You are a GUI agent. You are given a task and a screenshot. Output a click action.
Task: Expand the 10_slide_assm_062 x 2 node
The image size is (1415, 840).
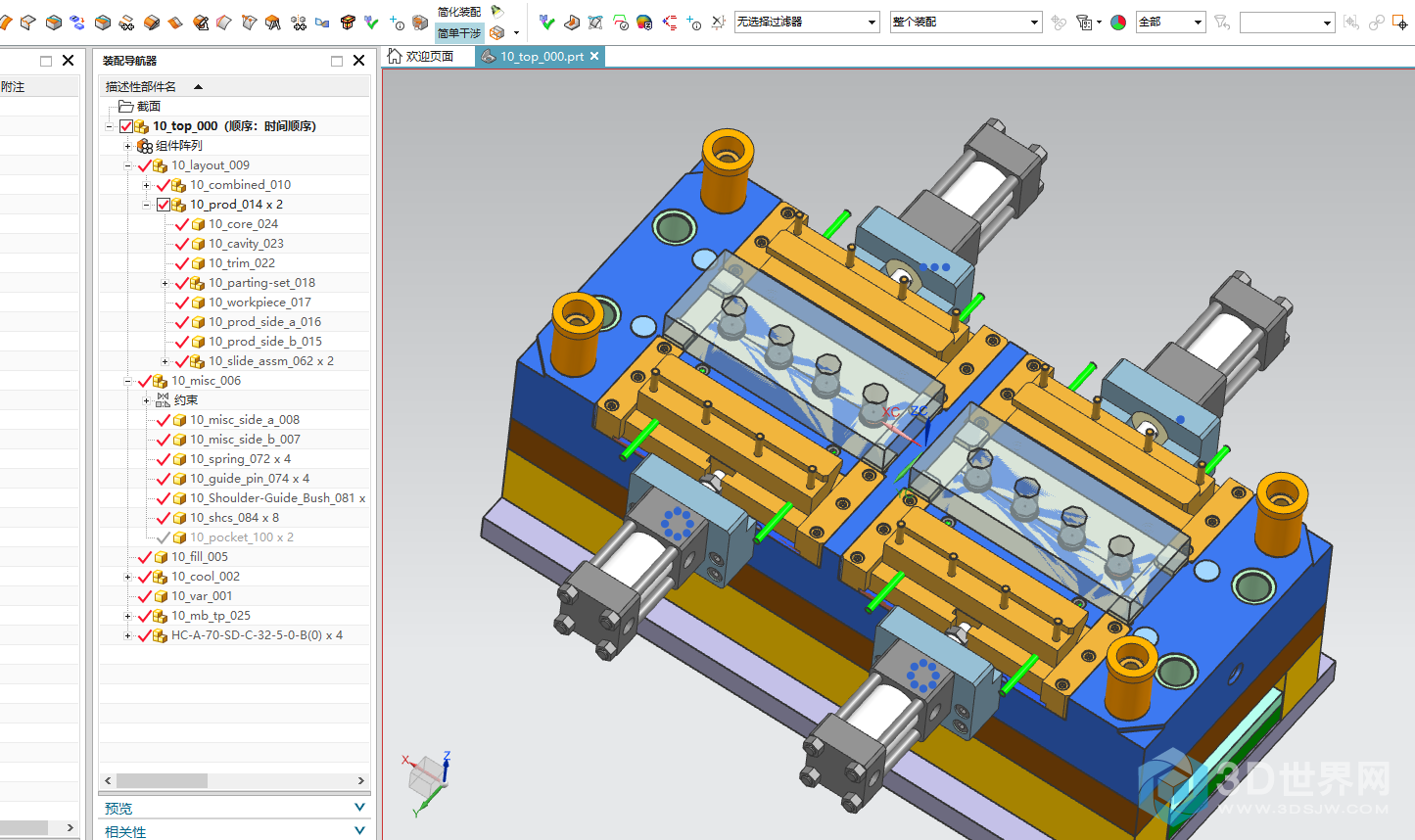coord(165,361)
